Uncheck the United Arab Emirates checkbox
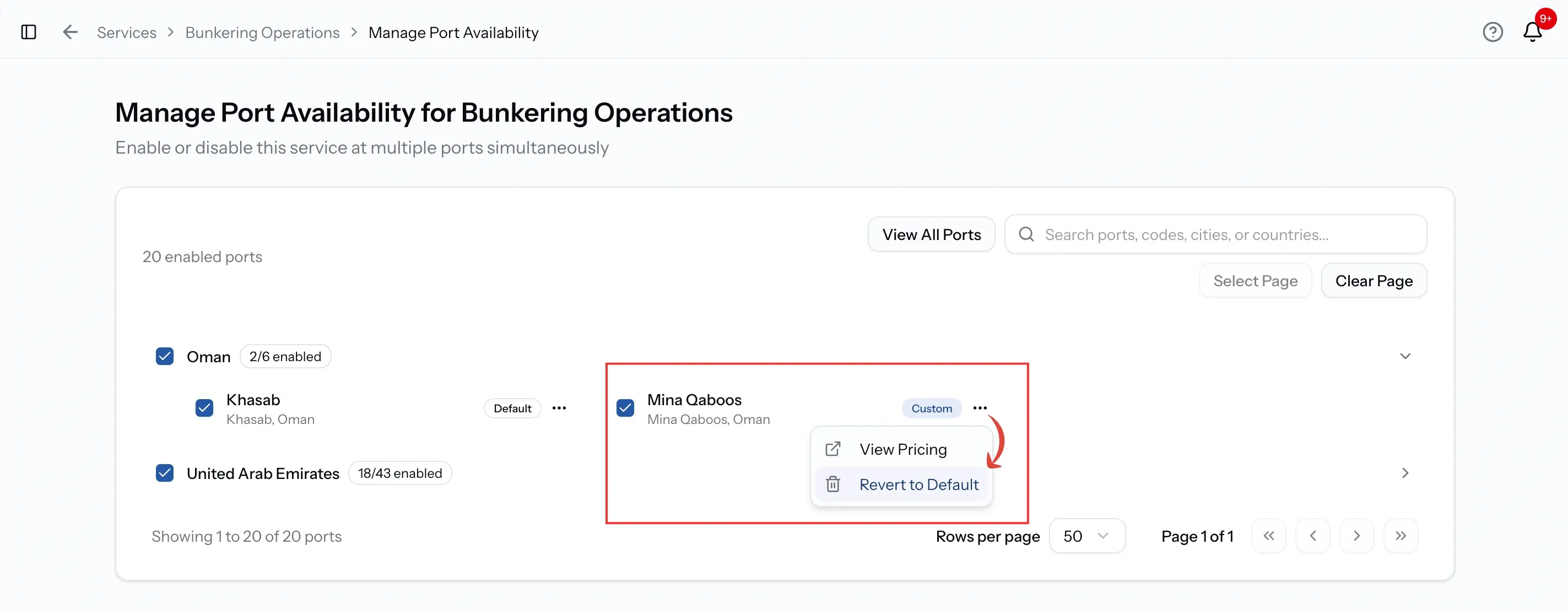This screenshot has height=610, width=1568. click(164, 473)
